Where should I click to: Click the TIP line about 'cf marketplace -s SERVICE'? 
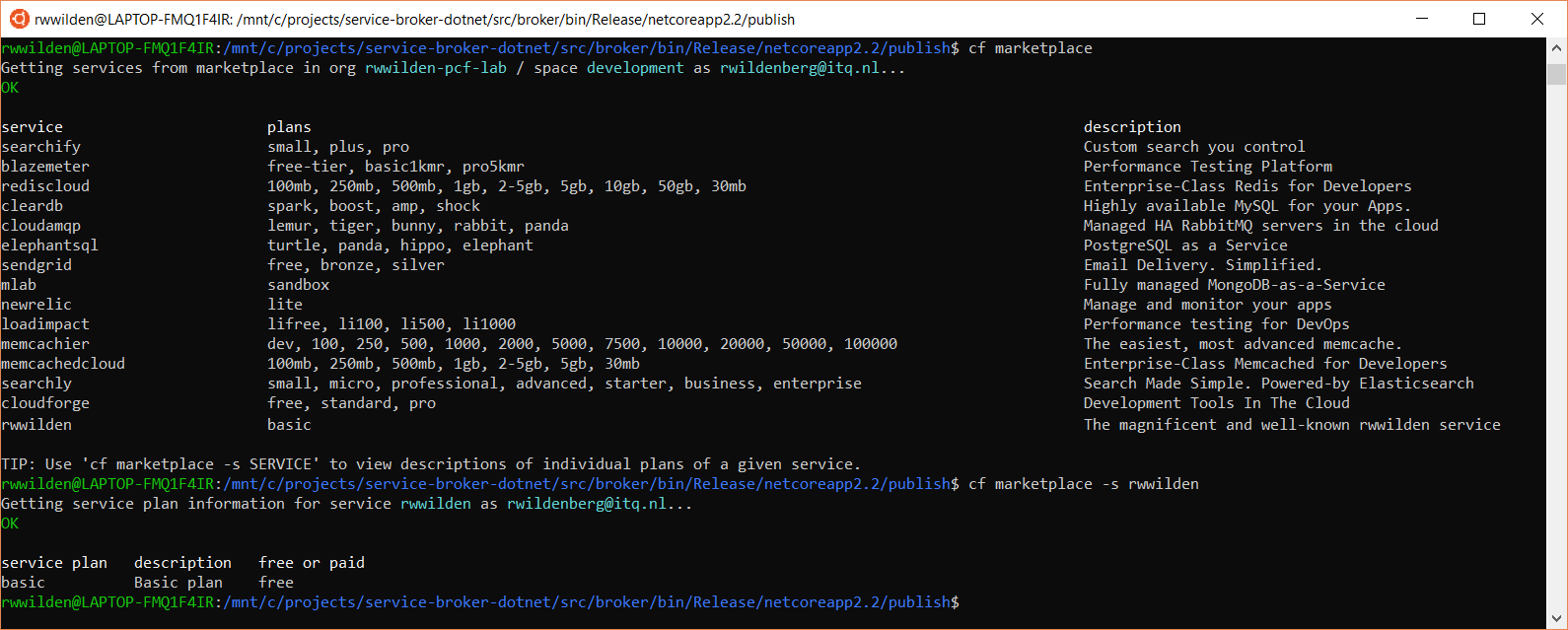(431, 464)
